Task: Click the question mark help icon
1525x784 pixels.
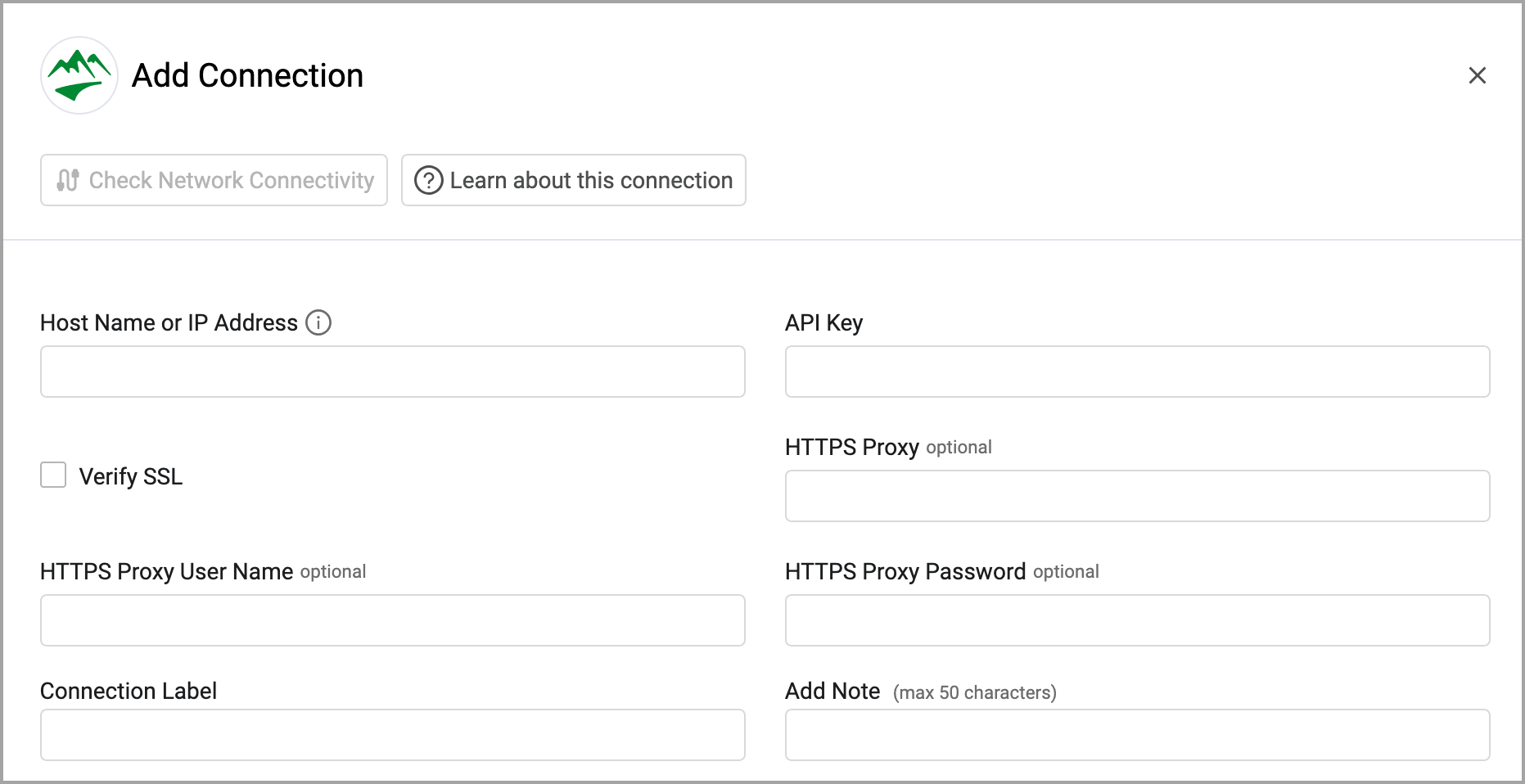Action: coord(428,180)
